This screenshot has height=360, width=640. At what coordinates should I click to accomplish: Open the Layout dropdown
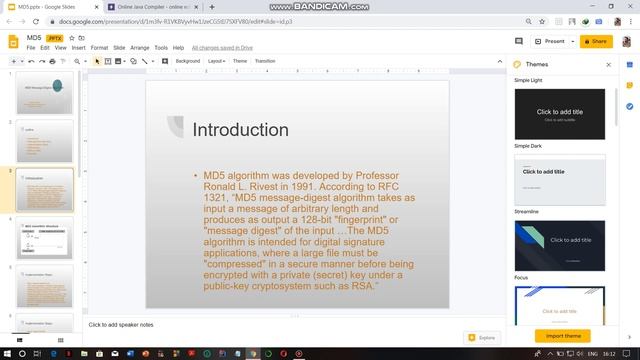point(216,61)
